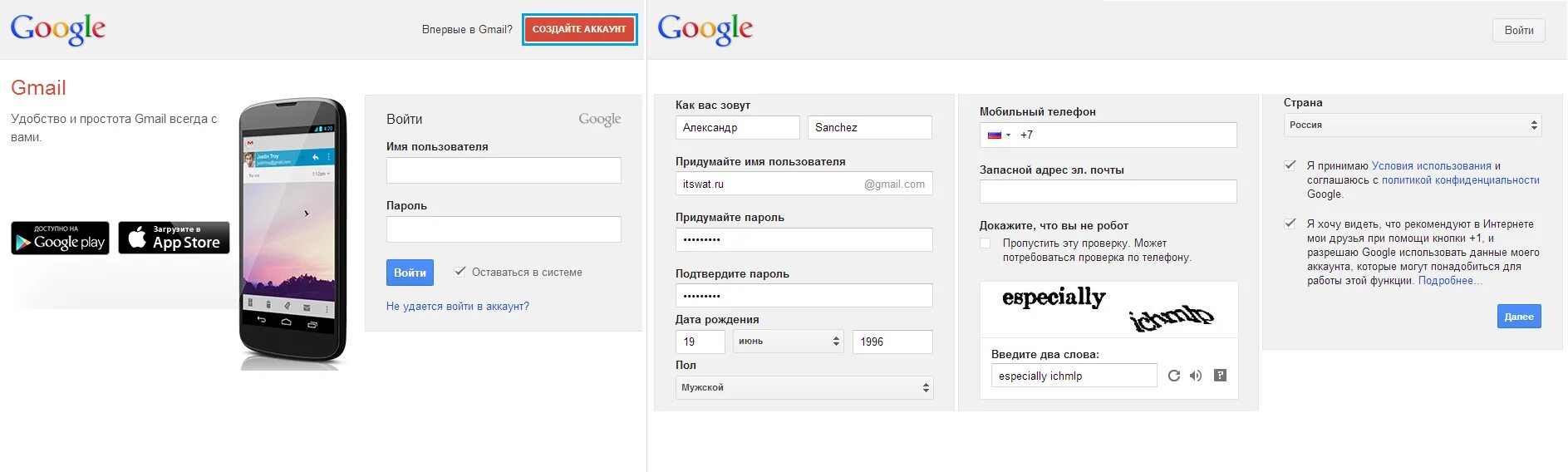1568x472 pixels.
Task: Open the phone country flag selector
Action: 998,135
